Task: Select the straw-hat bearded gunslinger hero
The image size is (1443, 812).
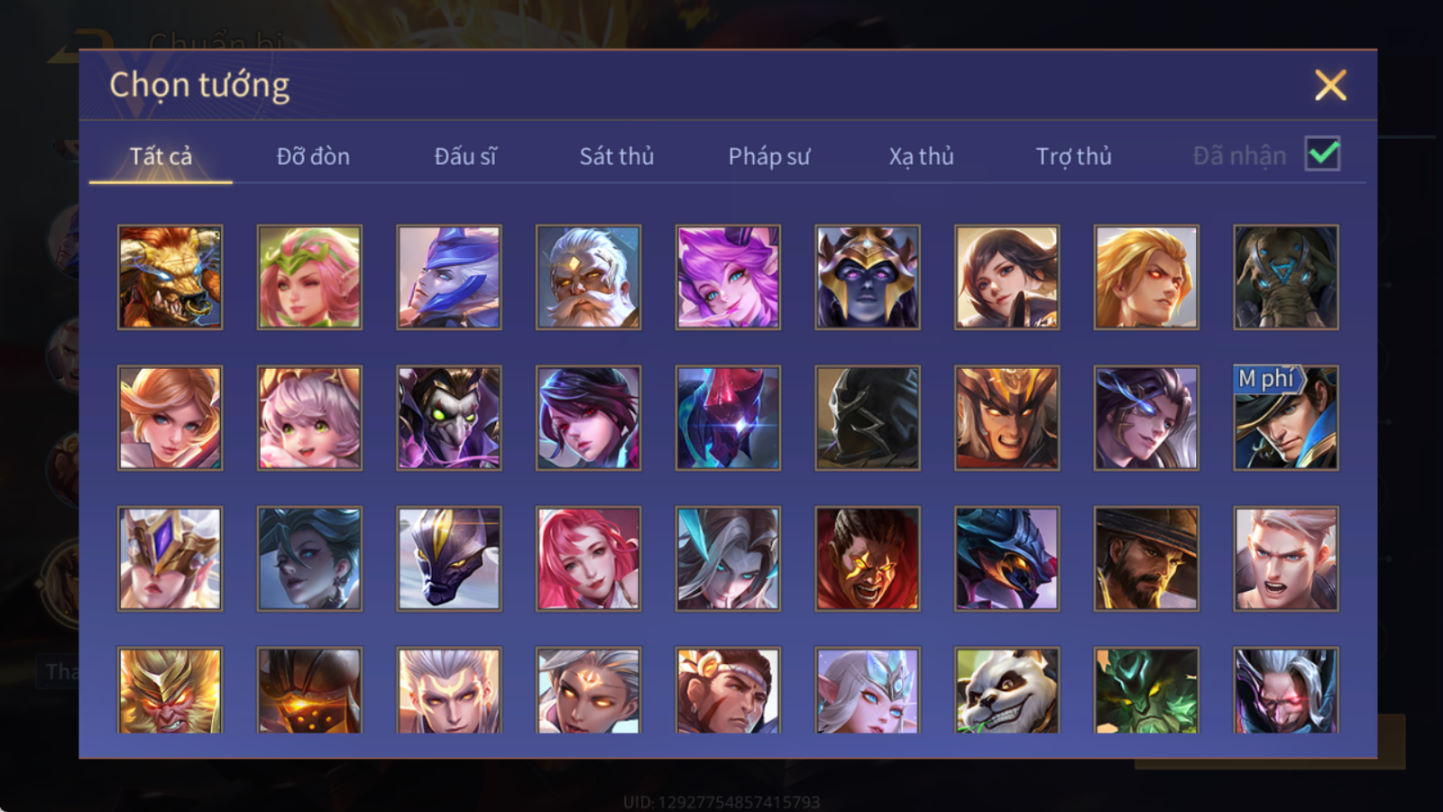Action: point(1146,558)
